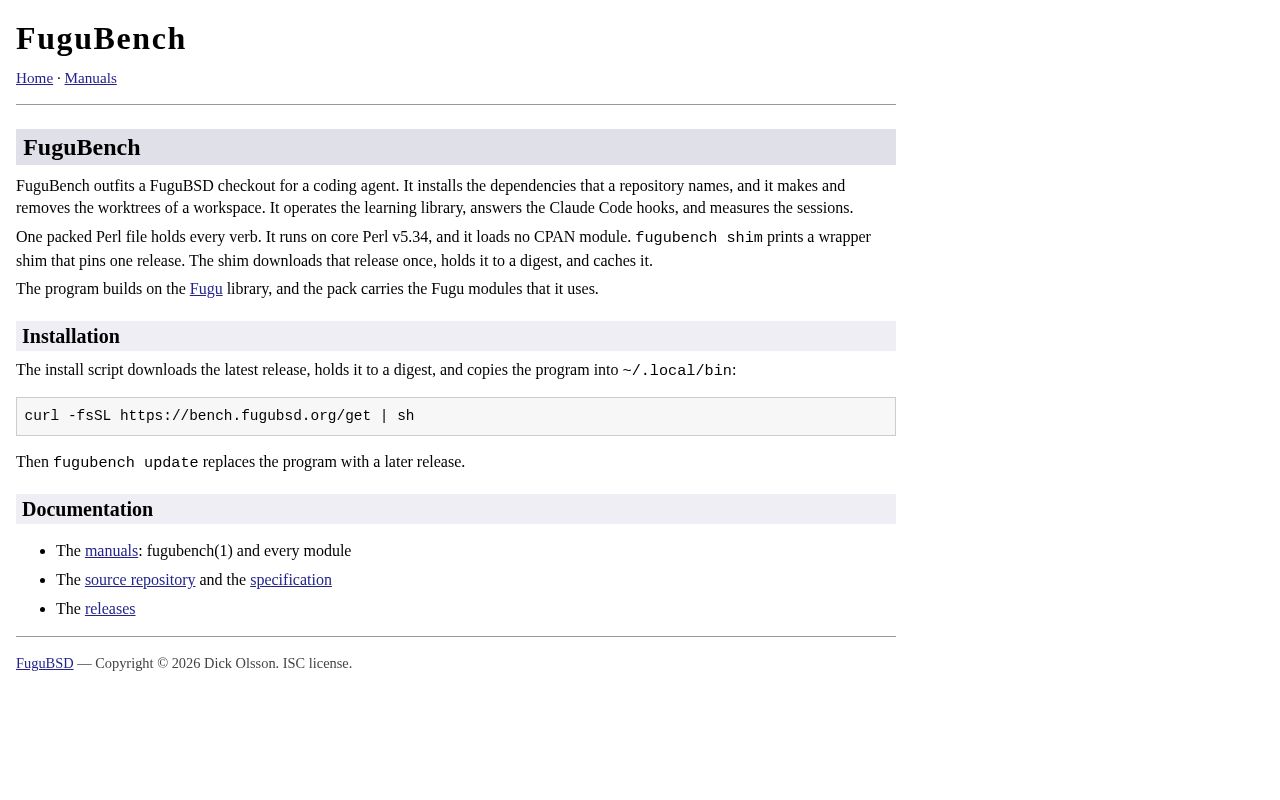Open the Home navigation link
The height and width of the screenshot is (800, 1280).
click(34, 78)
